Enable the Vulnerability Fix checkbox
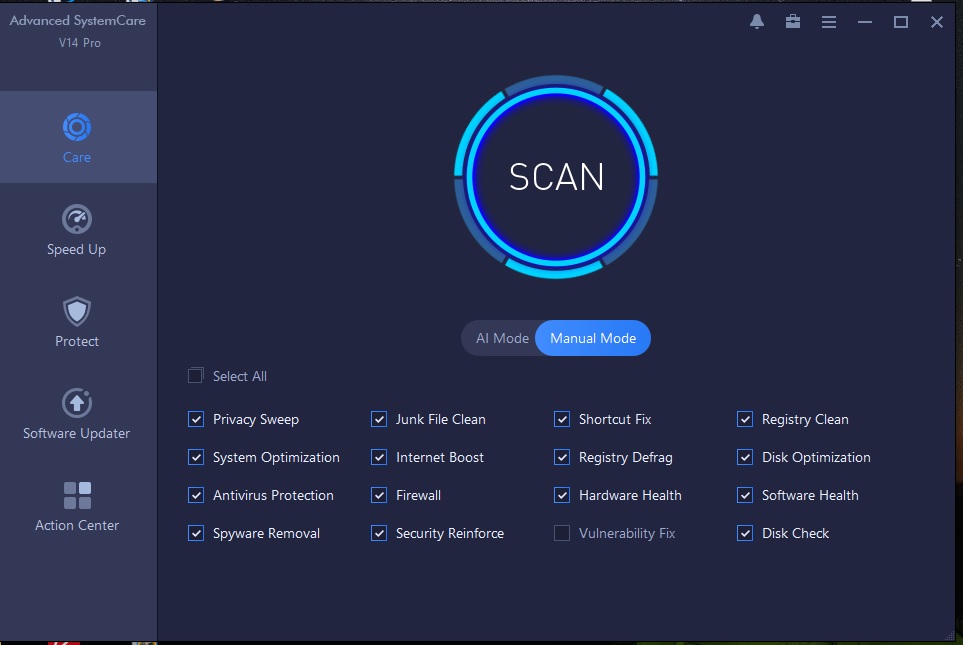This screenshot has width=963, height=645. click(x=562, y=533)
